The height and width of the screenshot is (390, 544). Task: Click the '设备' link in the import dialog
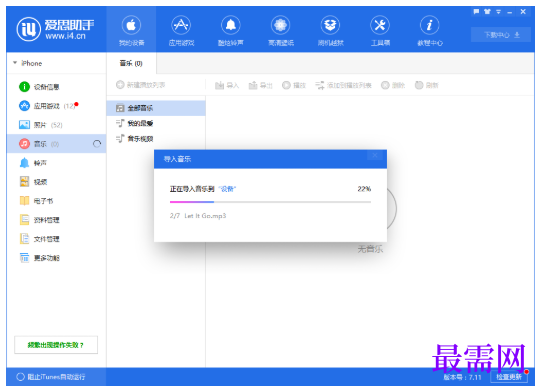[227, 189]
